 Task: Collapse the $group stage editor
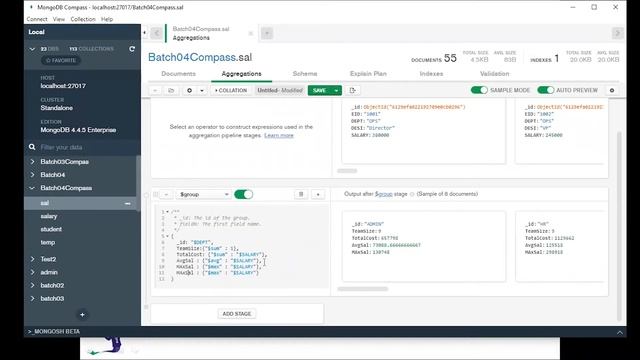pos(167,195)
